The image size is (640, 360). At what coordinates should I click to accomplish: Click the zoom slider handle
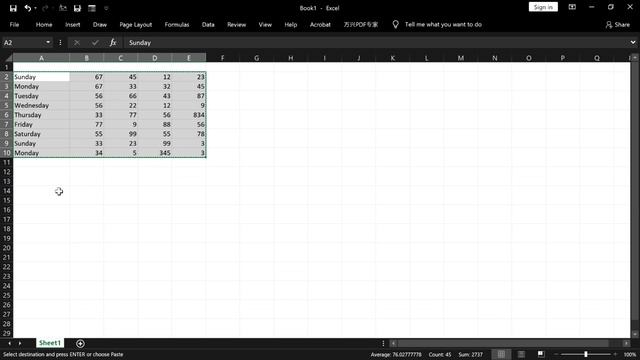(586, 354)
